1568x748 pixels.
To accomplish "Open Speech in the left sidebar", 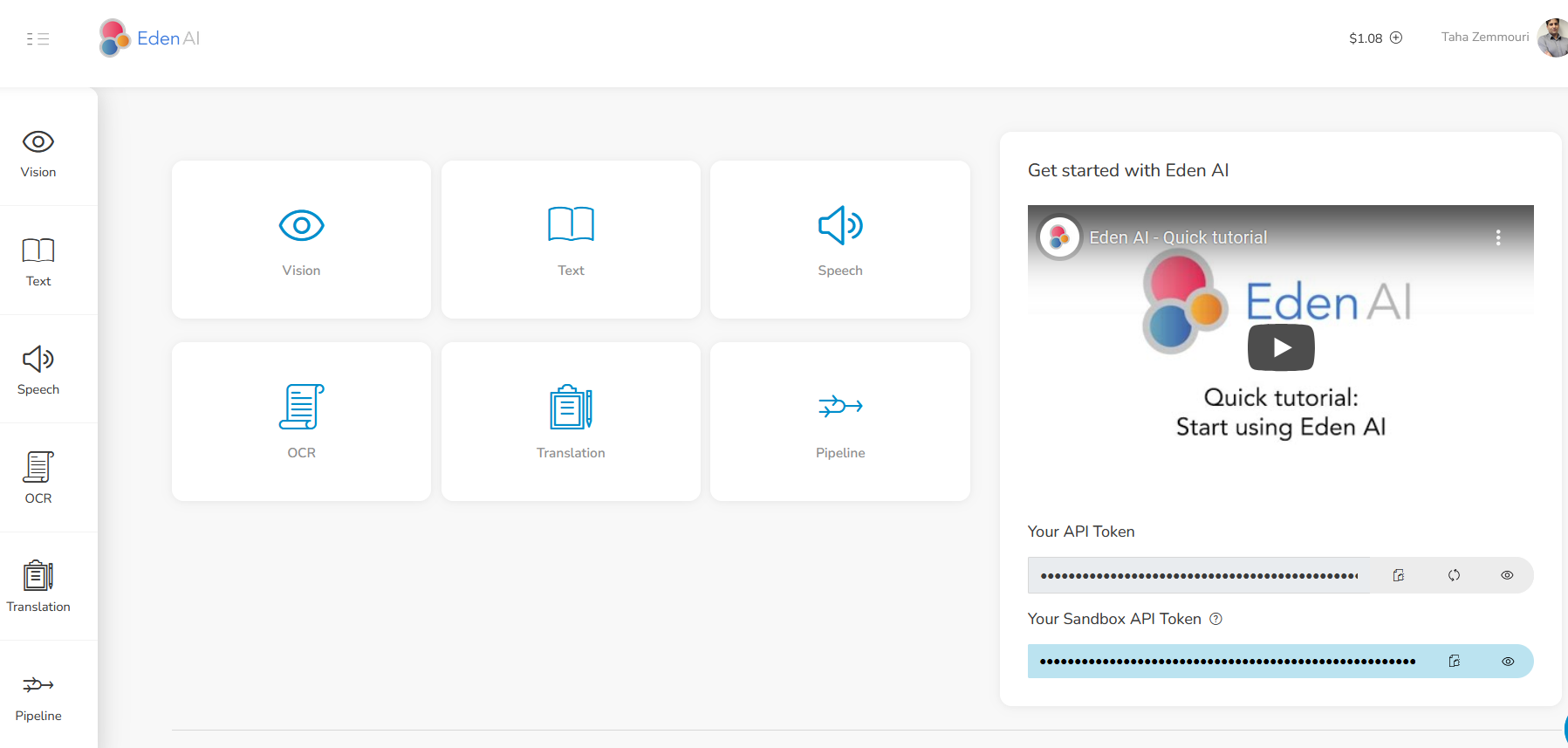I will pyautogui.click(x=38, y=372).
